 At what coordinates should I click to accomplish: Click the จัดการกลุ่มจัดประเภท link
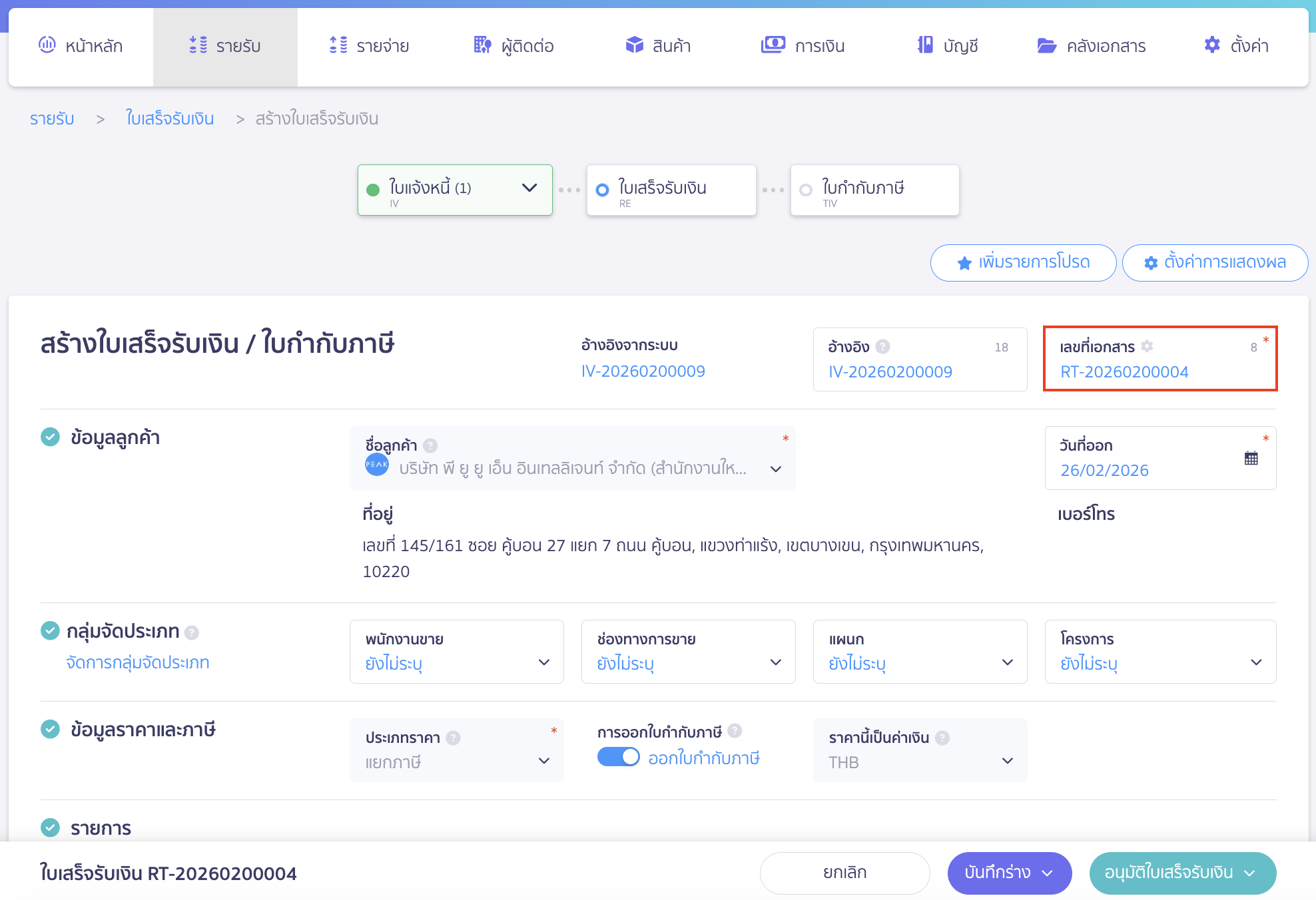[x=138, y=663]
